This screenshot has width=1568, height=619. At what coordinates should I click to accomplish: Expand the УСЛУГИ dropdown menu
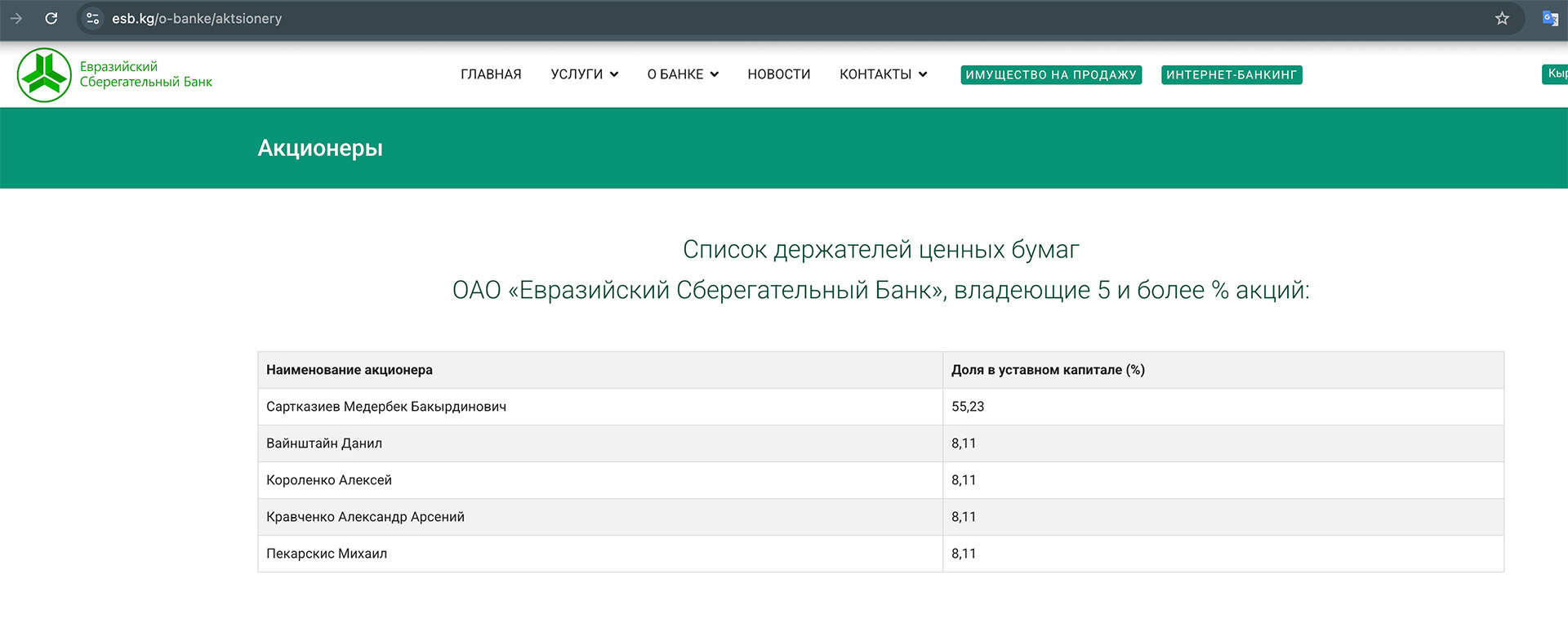(x=585, y=74)
